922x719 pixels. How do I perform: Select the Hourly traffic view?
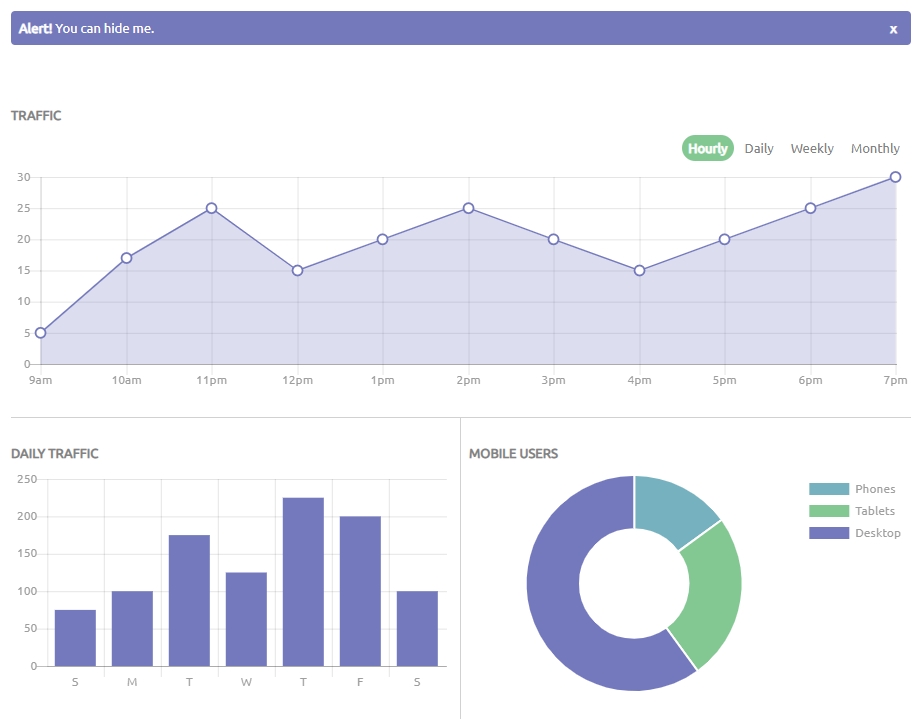click(707, 148)
